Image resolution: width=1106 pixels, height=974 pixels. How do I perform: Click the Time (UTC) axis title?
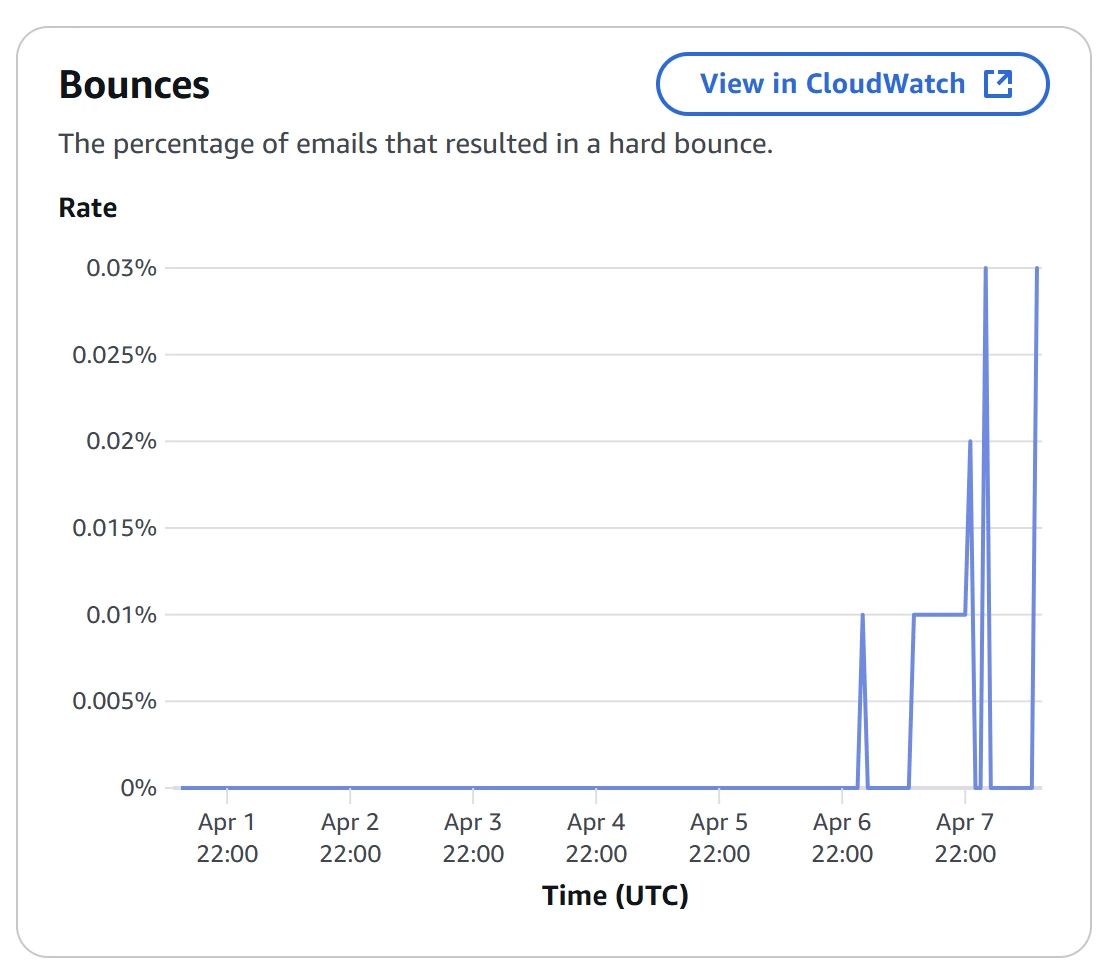pos(615,896)
